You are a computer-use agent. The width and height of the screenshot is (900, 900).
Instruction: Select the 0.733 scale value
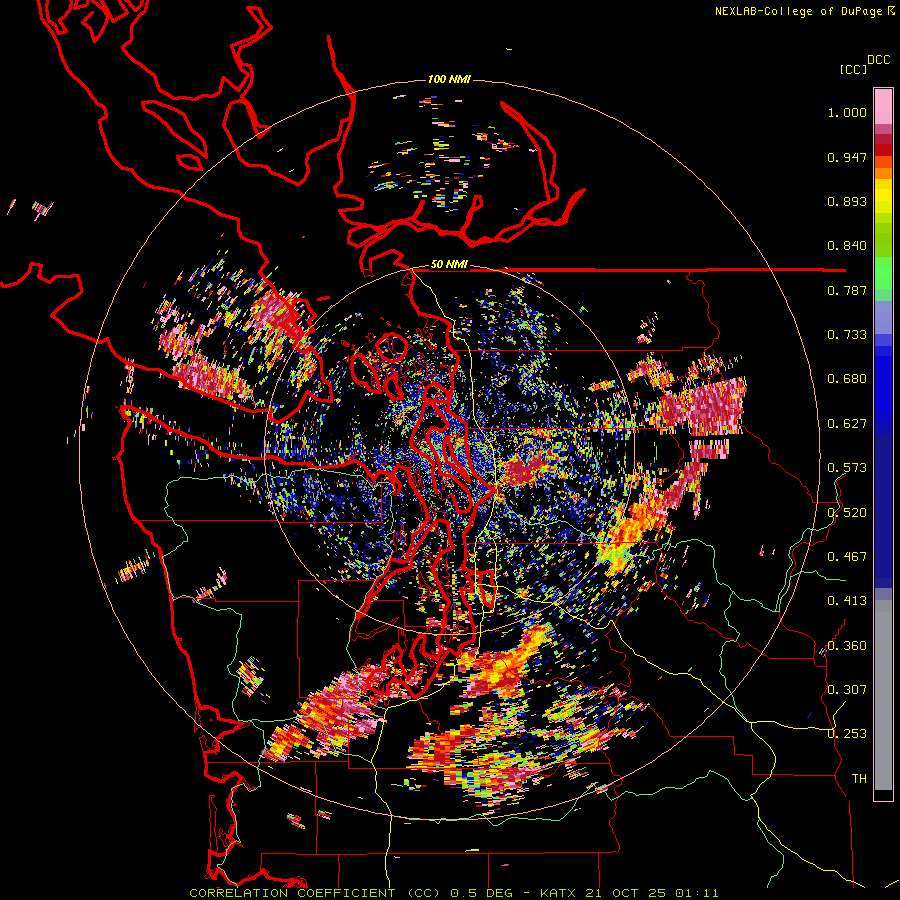tap(847, 334)
